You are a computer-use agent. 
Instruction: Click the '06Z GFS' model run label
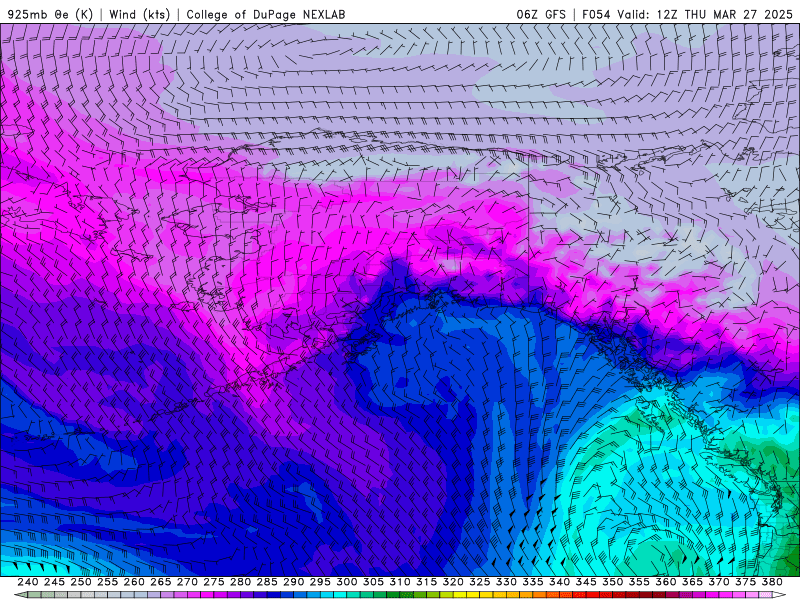coord(541,14)
